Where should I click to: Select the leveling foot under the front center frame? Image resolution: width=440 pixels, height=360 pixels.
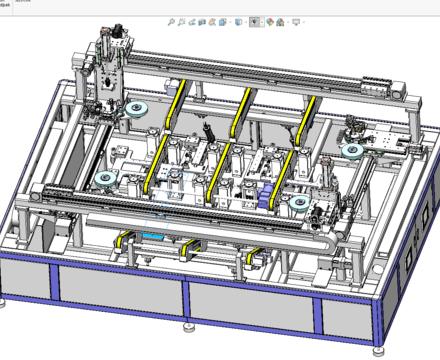click(x=190, y=328)
